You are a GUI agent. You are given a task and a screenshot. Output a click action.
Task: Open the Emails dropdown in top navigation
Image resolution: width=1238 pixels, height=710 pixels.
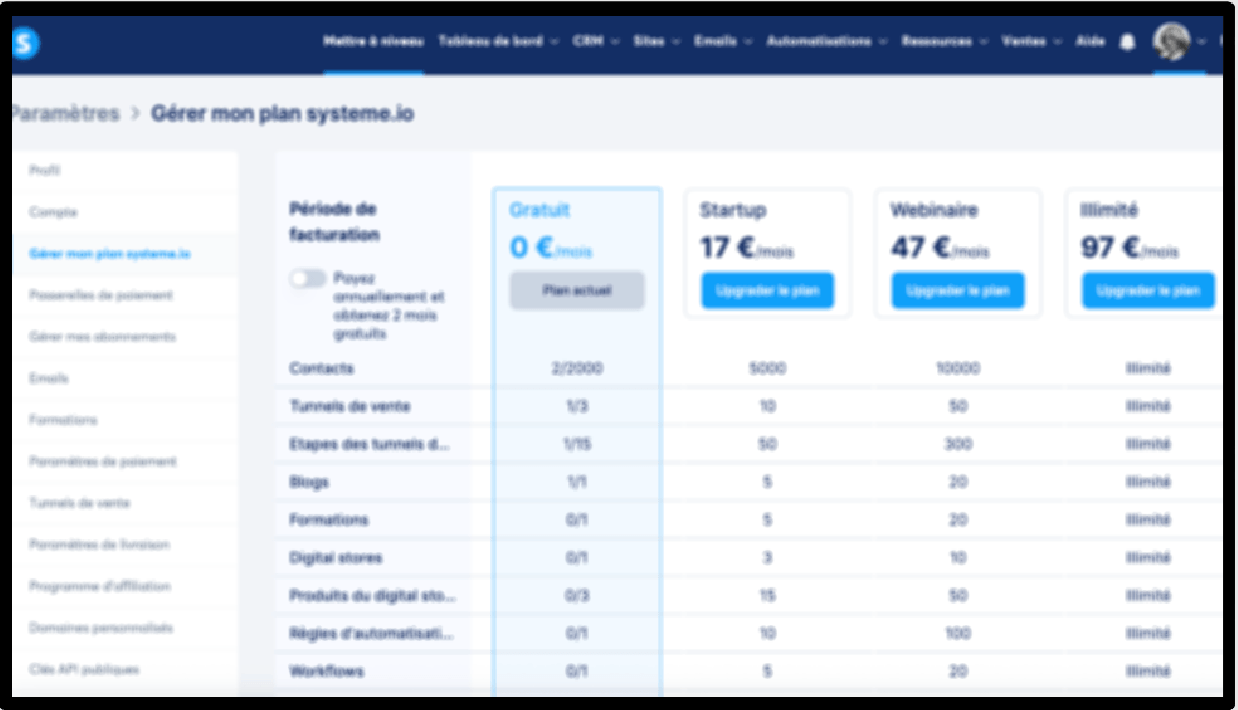[x=723, y=41]
